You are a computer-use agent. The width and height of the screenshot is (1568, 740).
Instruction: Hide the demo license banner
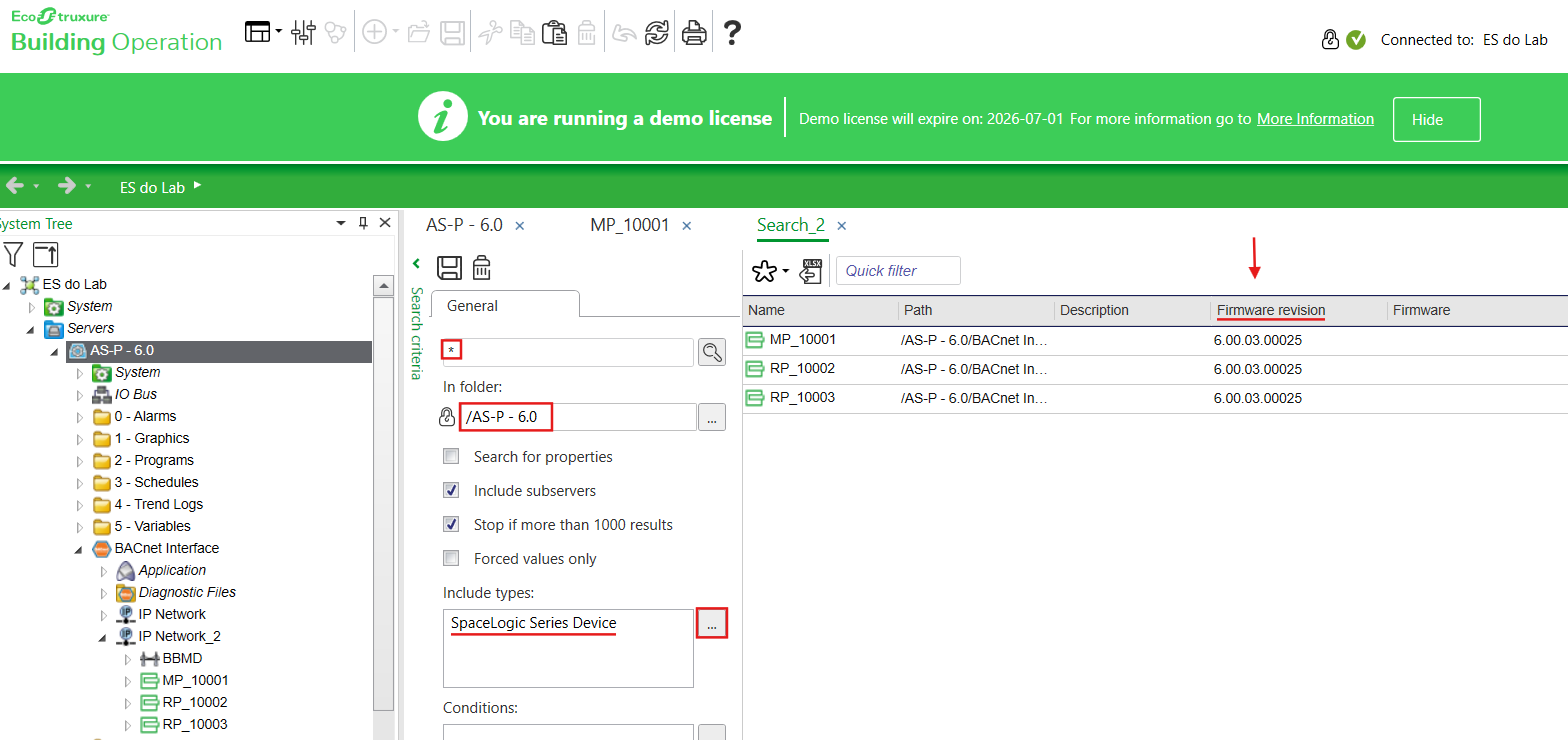pyautogui.click(x=1436, y=119)
